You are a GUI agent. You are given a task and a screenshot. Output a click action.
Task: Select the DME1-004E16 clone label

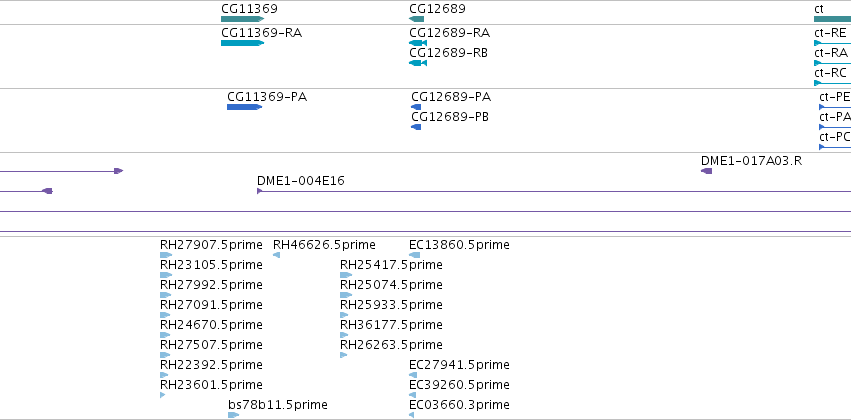click(x=301, y=181)
